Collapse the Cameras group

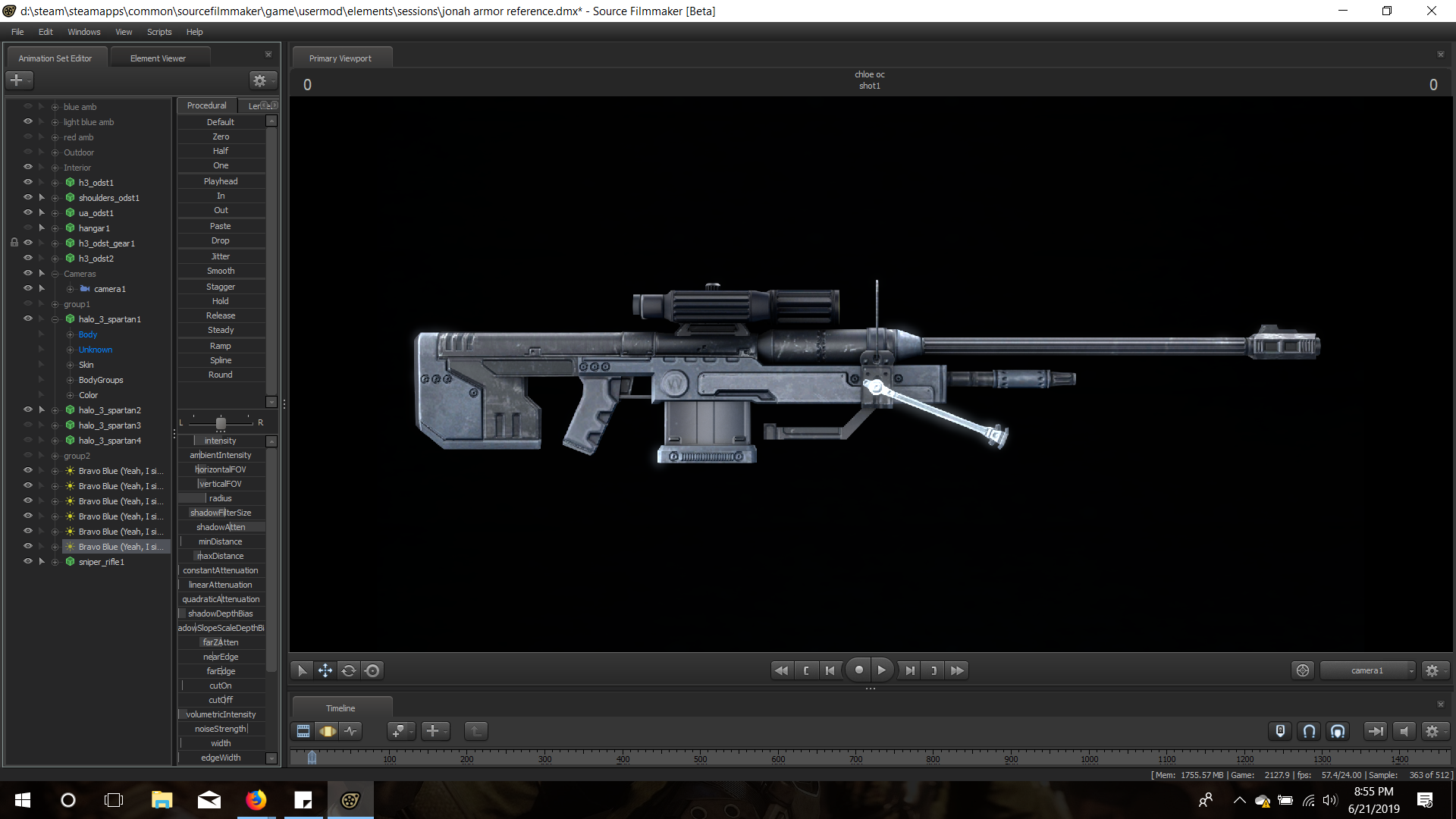(x=55, y=274)
